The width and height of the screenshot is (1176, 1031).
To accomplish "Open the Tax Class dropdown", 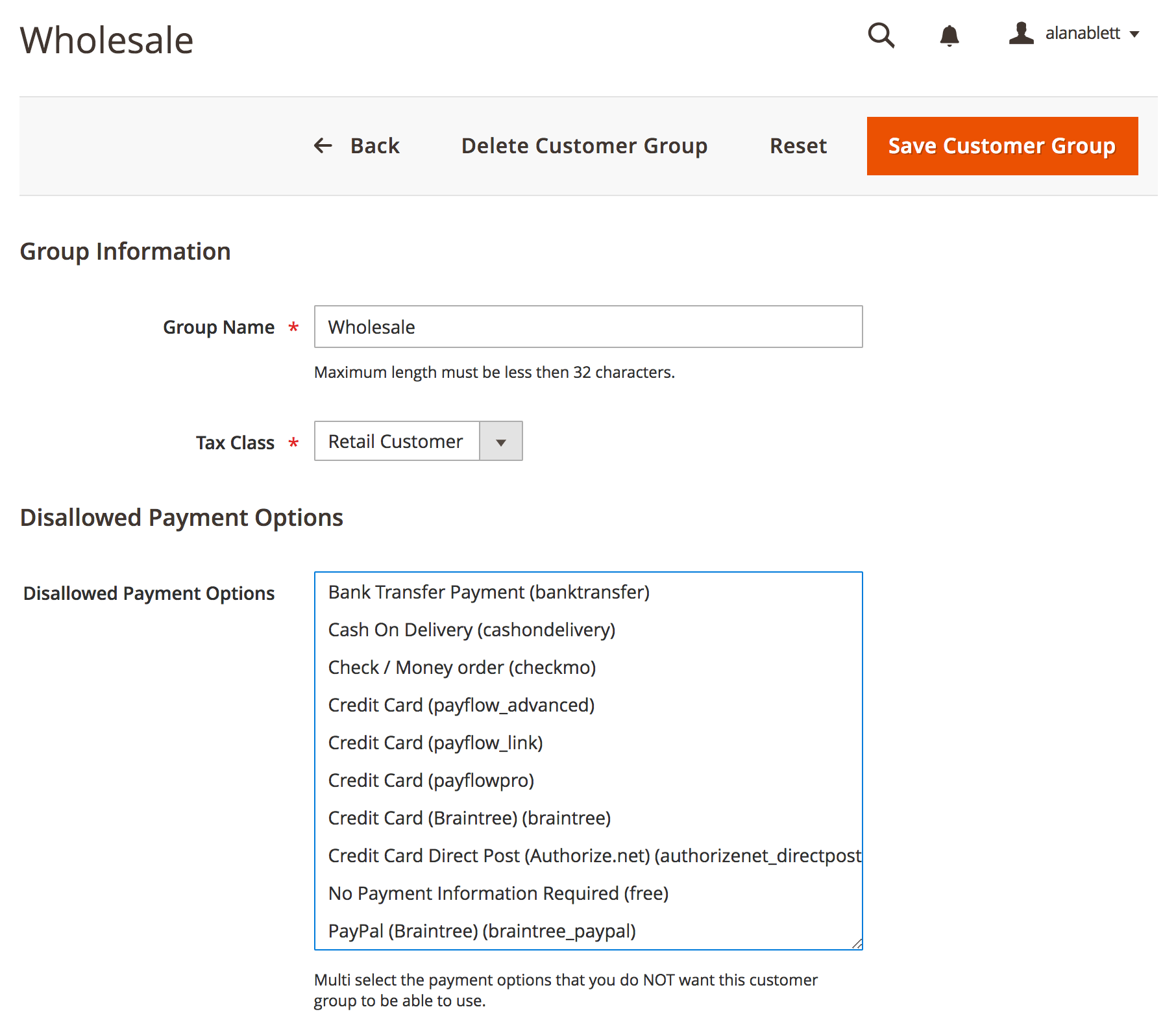I will (419, 441).
